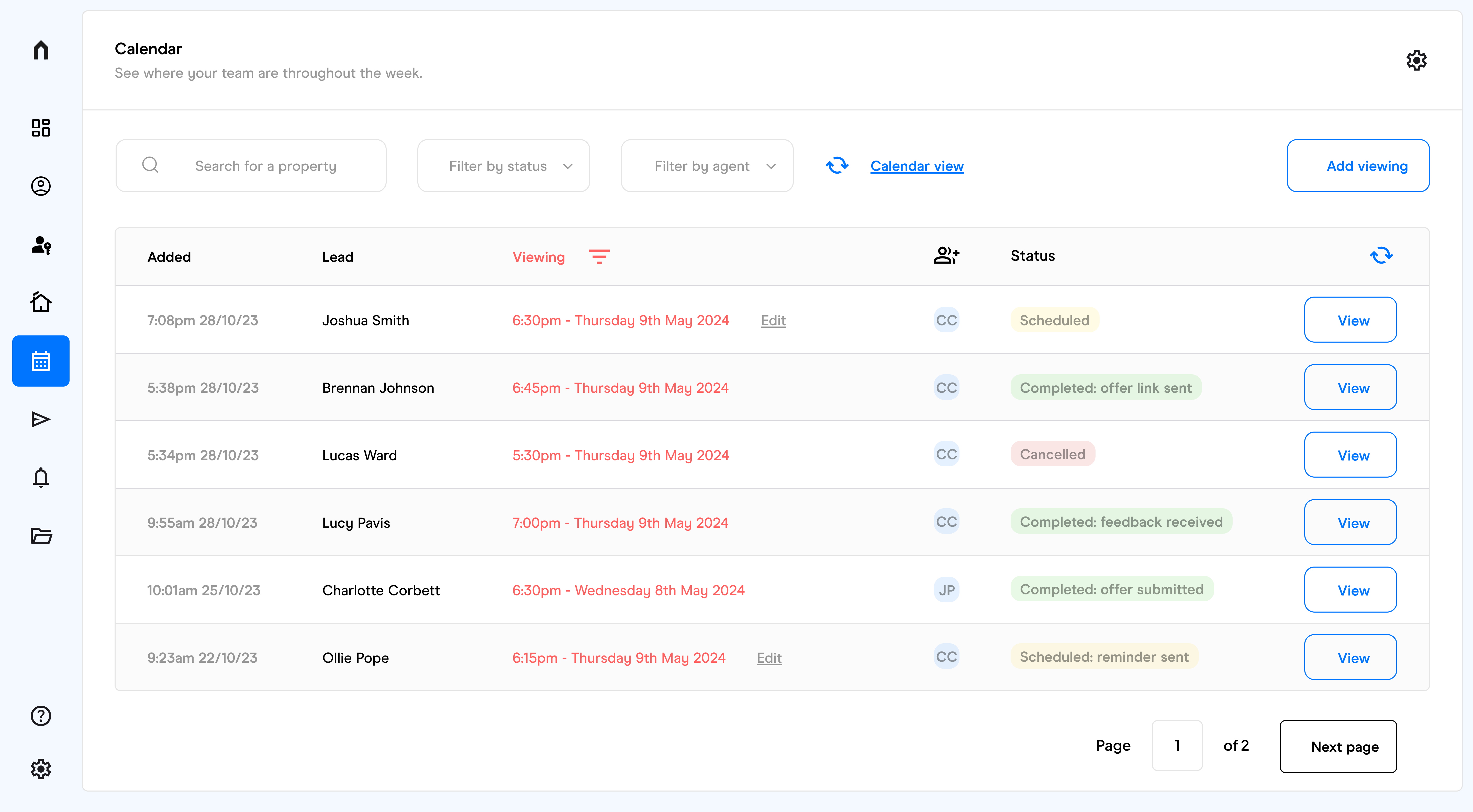Screen dimensions: 1473x812
Task: Open the send messages arrow icon
Action: click(41, 419)
